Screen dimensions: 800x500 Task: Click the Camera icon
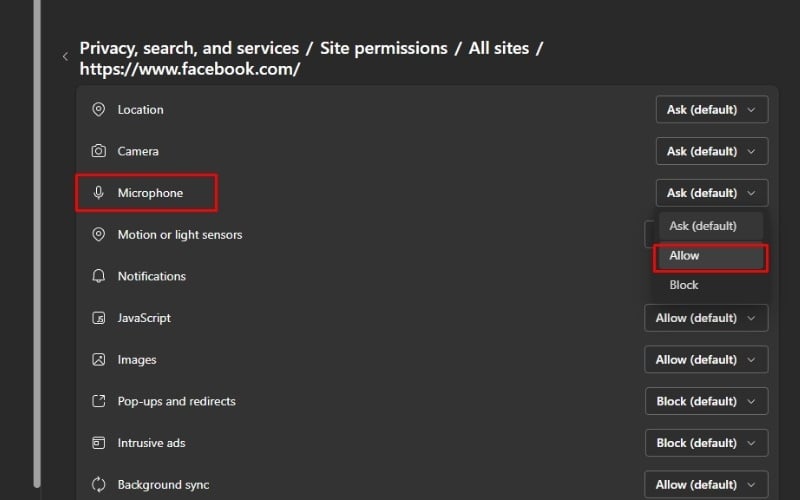click(x=98, y=151)
